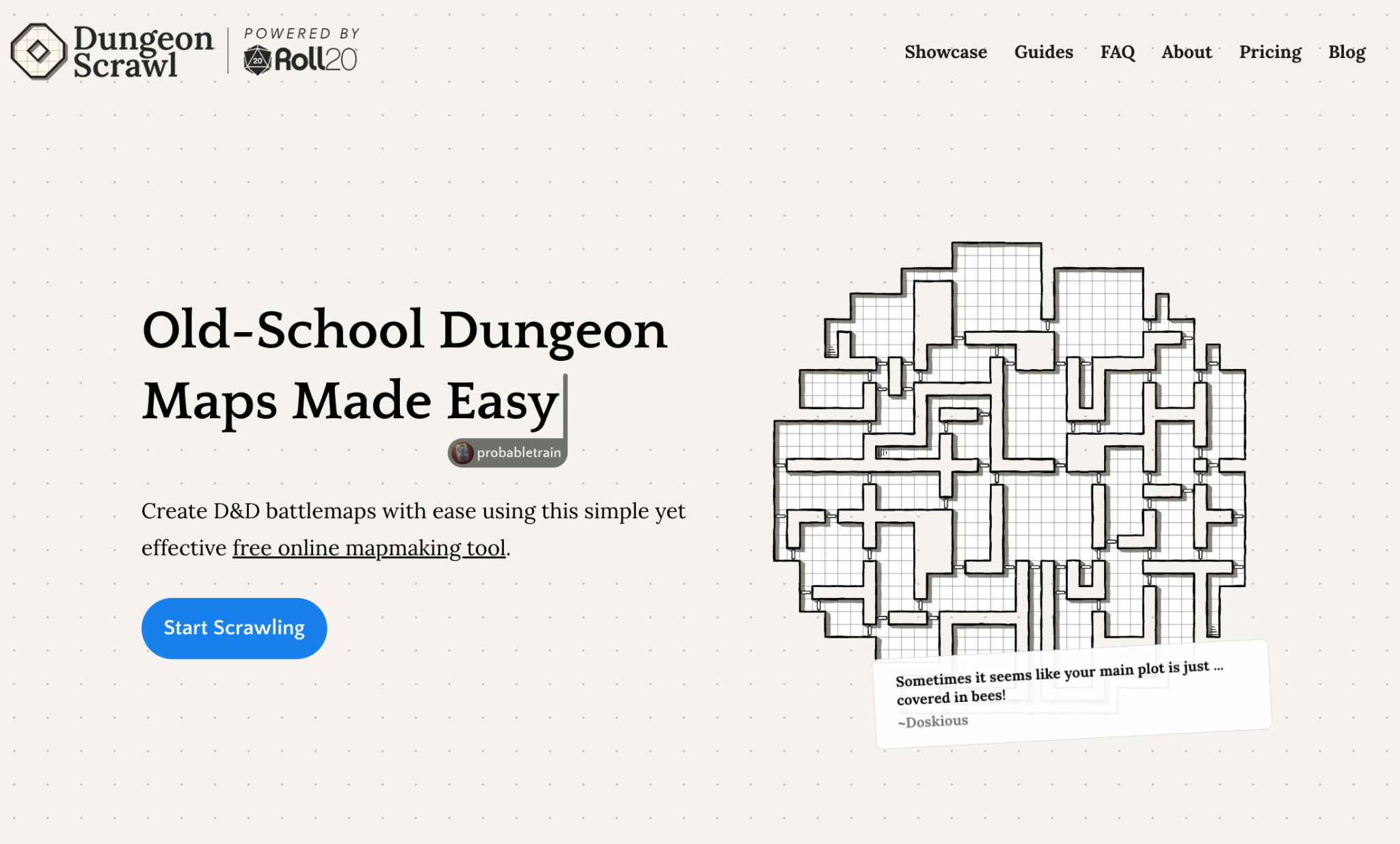Open the Showcase page

pos(946,52)
